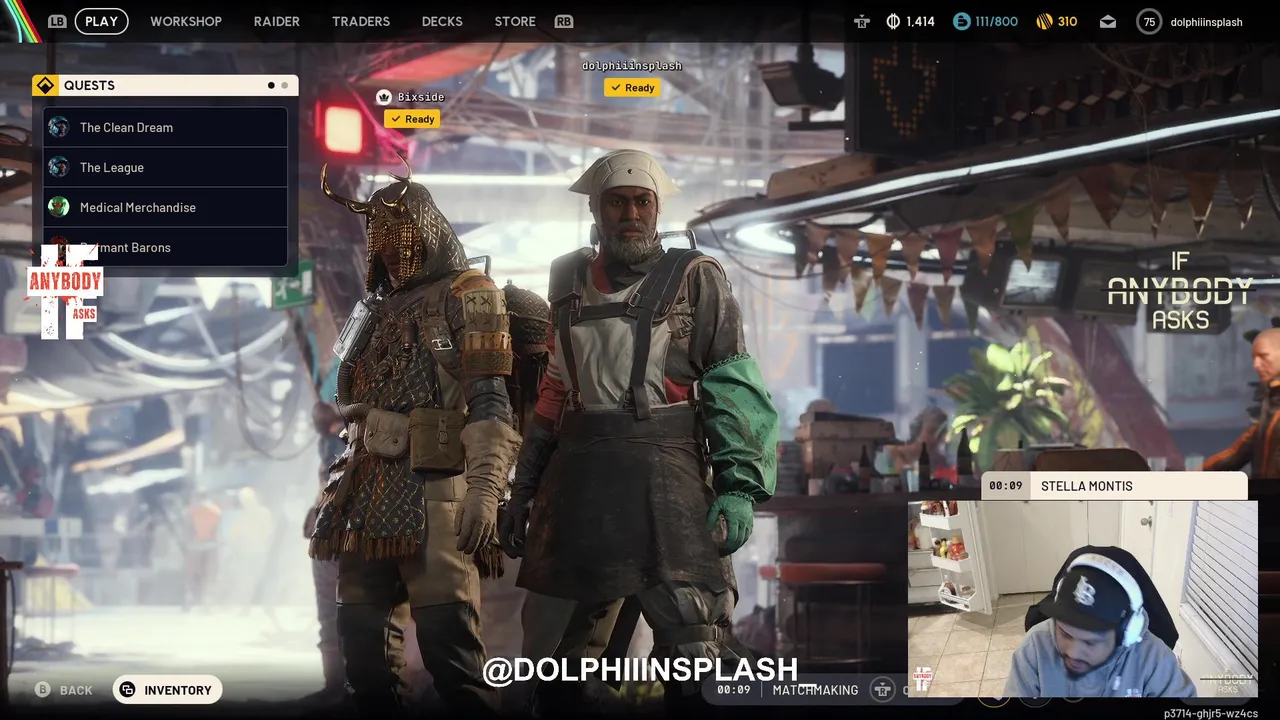Click the RB bumper icon
1280x720 pixels.
tap(563, 21)
